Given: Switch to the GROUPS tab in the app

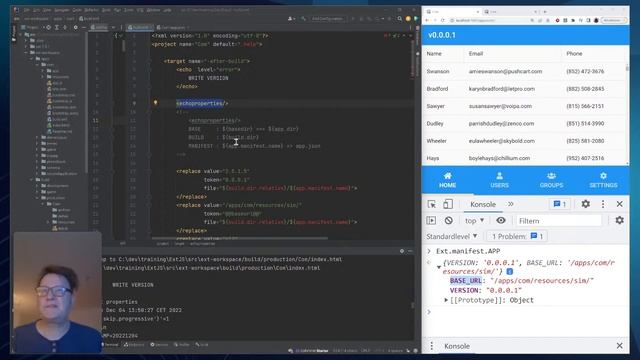Looking at the screenshot, I should point(551,180).
